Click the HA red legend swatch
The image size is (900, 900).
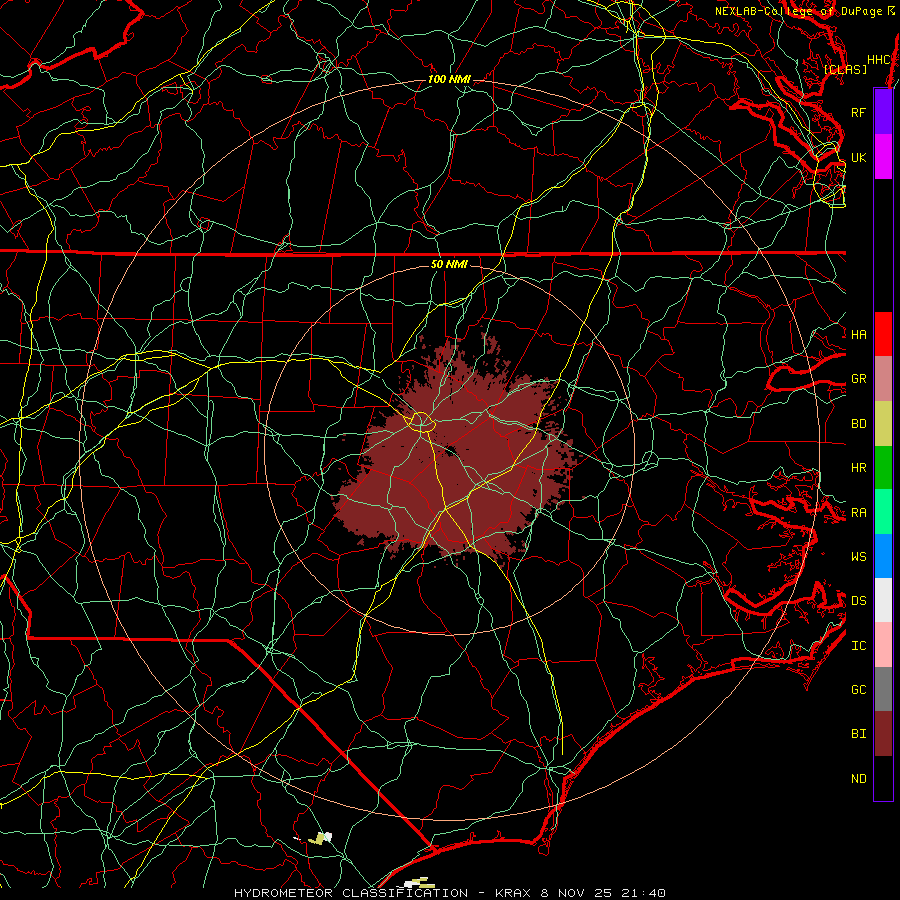click(883, 334)
